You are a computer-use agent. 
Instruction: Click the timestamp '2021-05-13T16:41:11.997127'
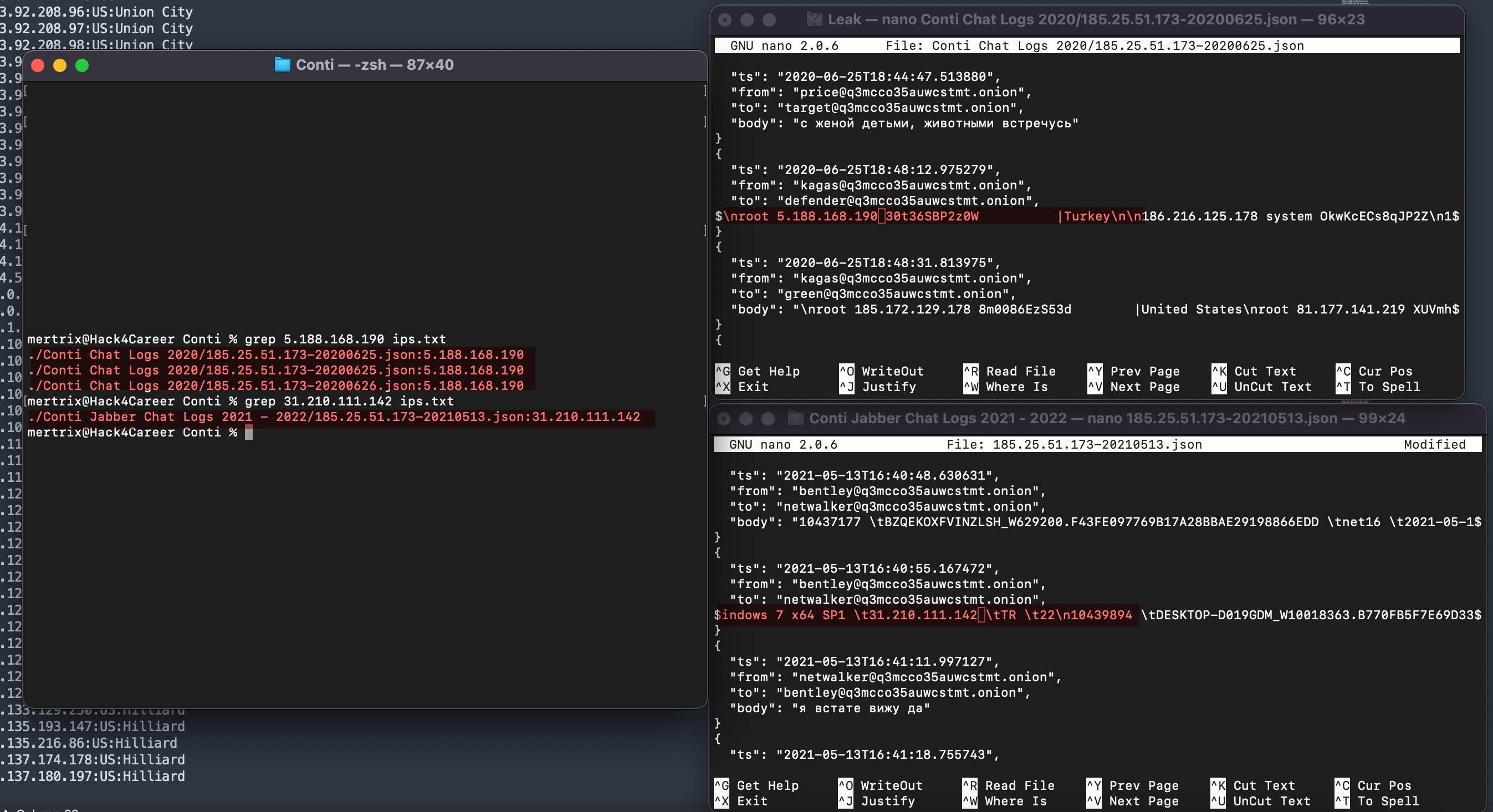click(x=884, y=661)
